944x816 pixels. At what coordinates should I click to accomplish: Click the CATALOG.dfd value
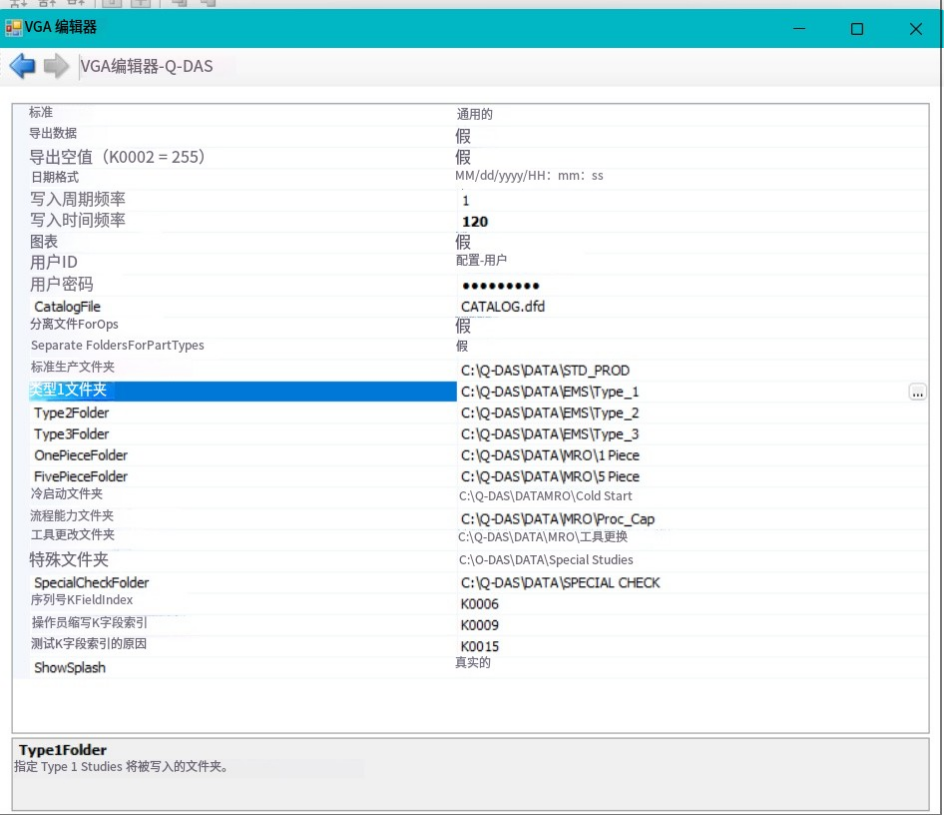tap(503, 307)
